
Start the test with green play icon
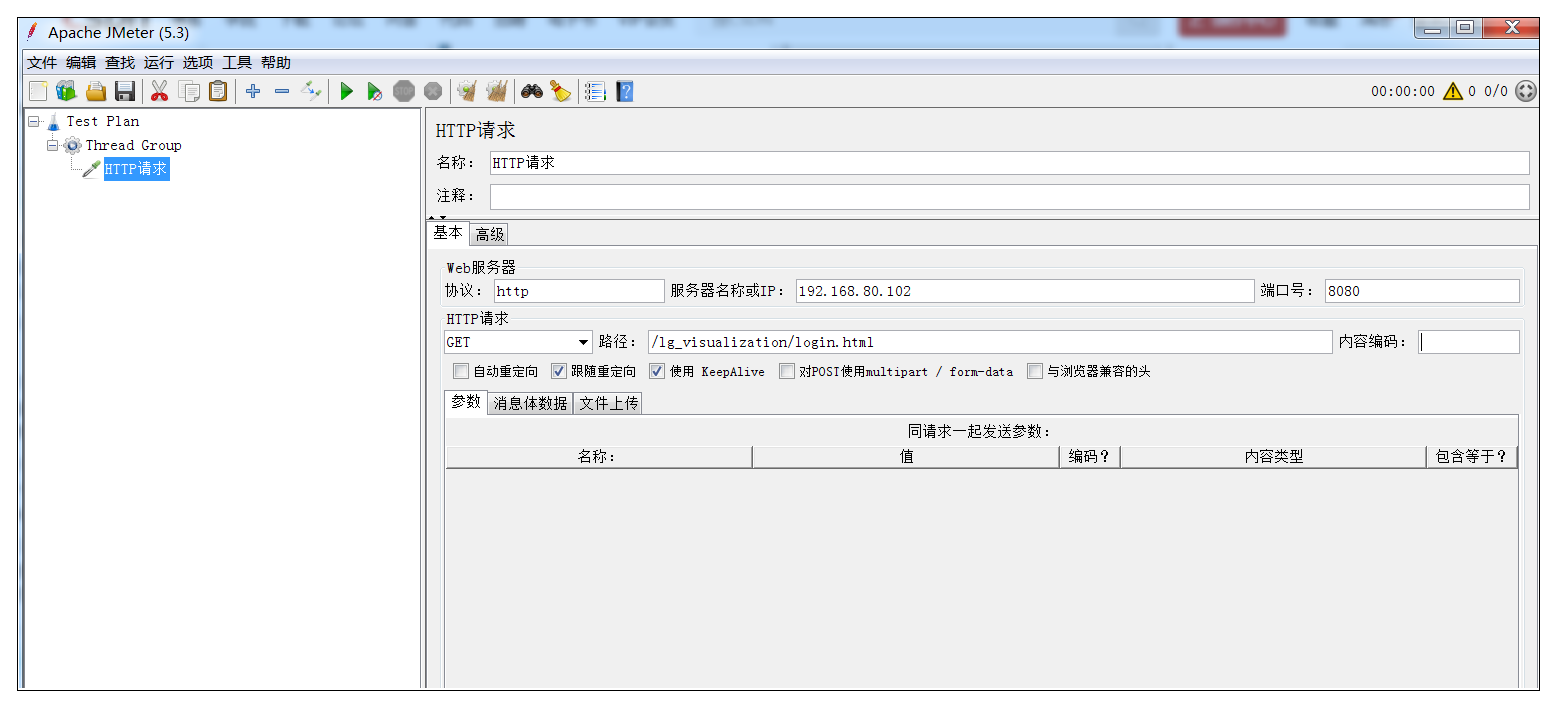point(346,92)
